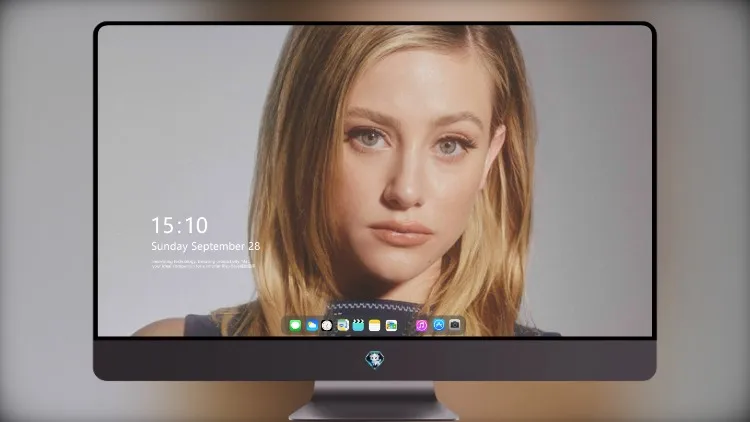The height and width of the screenshot is (422, 750).
Task: Open the teal clapperboard video app
Action: tap(358, 325)
